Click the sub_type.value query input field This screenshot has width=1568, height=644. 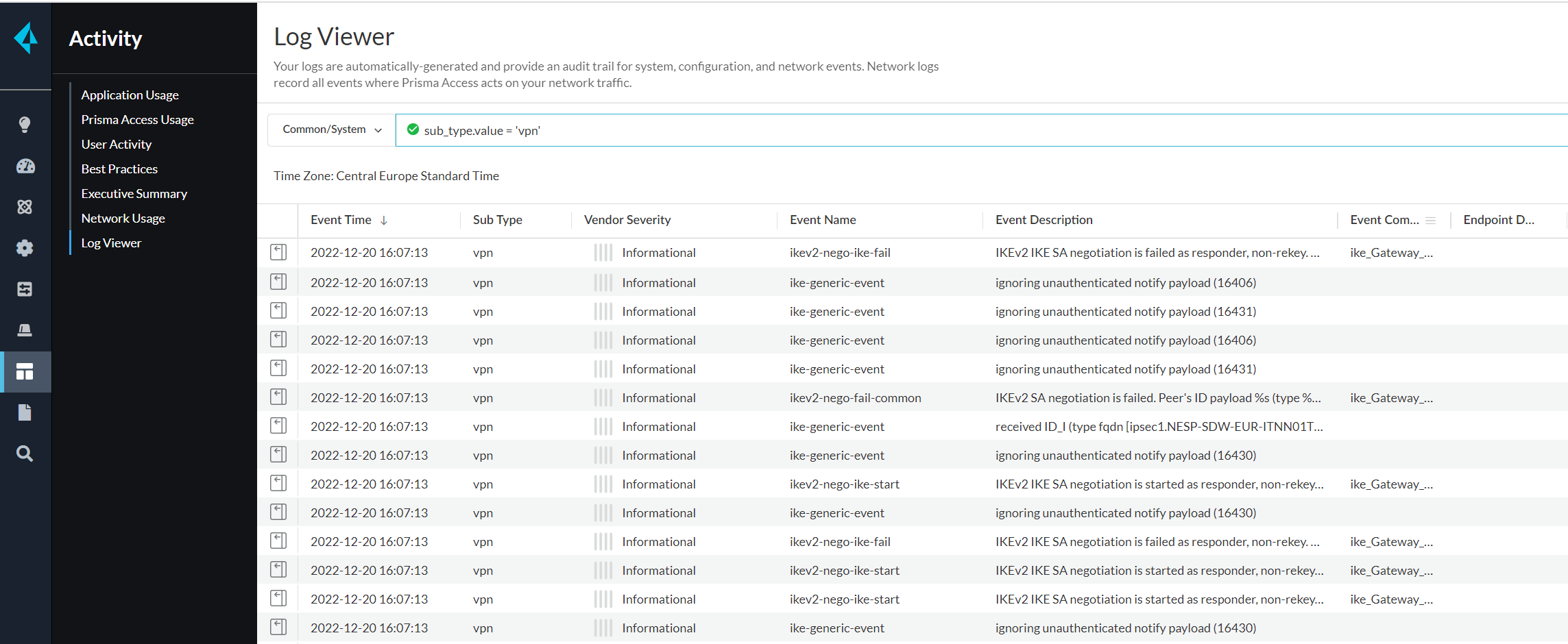(x=960, y=131)
